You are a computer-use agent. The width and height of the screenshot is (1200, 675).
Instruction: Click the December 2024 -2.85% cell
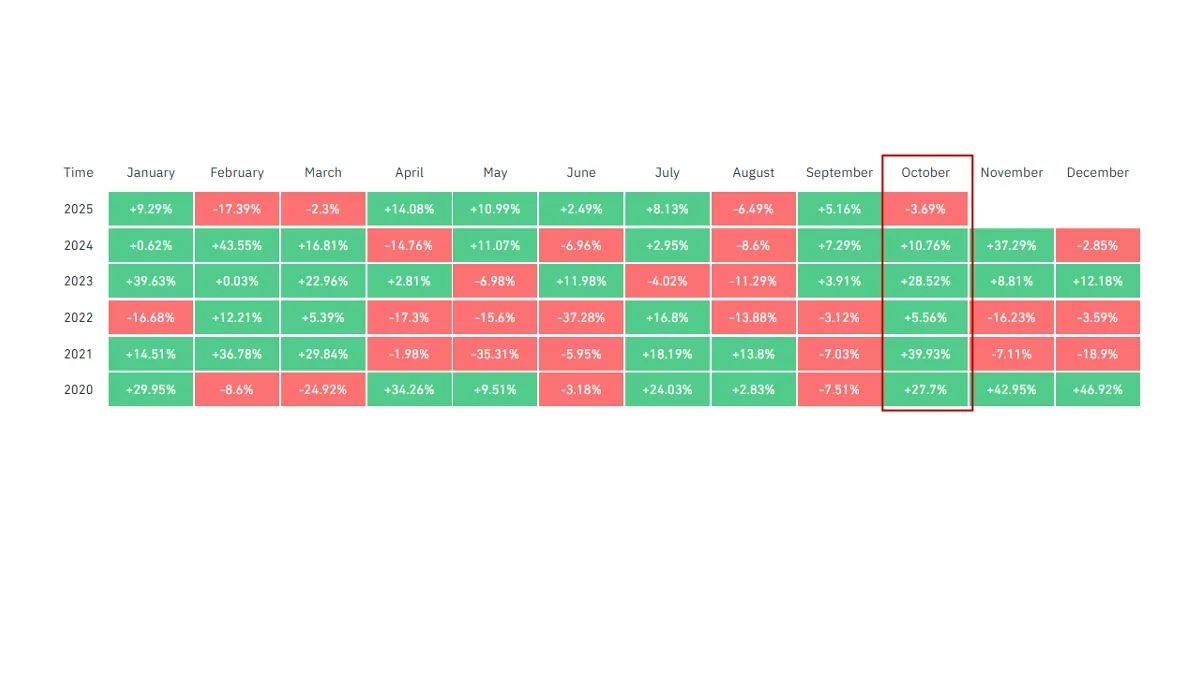pyautogui.click(x=1097, y=245)
